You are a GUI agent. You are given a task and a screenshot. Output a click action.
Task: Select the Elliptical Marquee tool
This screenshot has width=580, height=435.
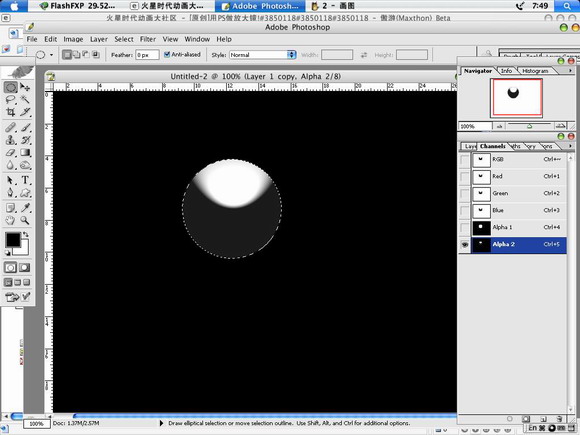pos(10,87)
